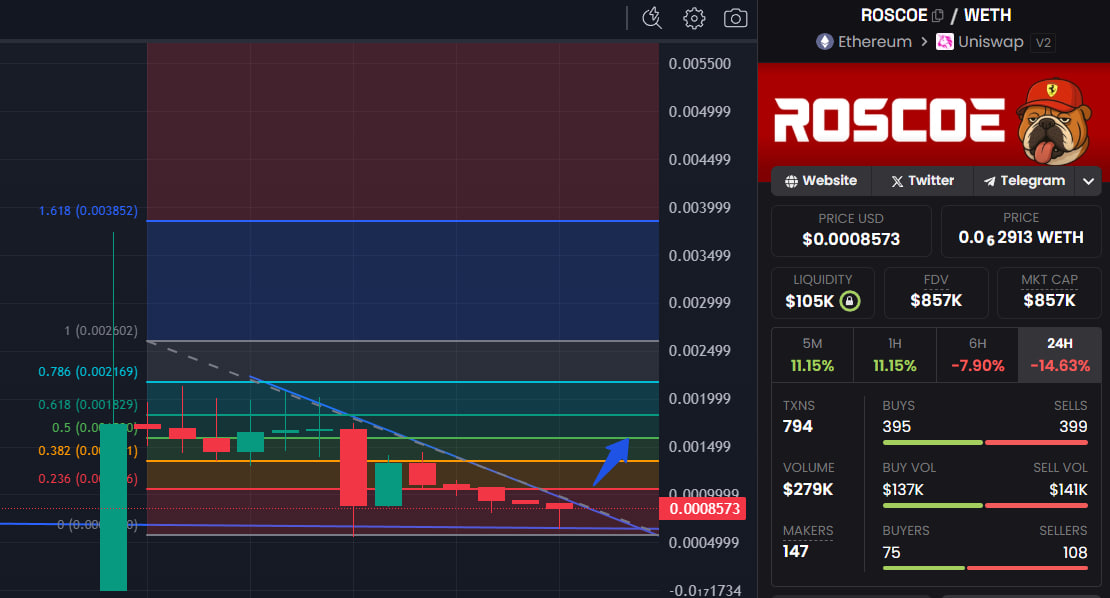Click the 0.001499 price axis label
The height and width of the screenshot is (598, 1110).
tap(699, 447)
